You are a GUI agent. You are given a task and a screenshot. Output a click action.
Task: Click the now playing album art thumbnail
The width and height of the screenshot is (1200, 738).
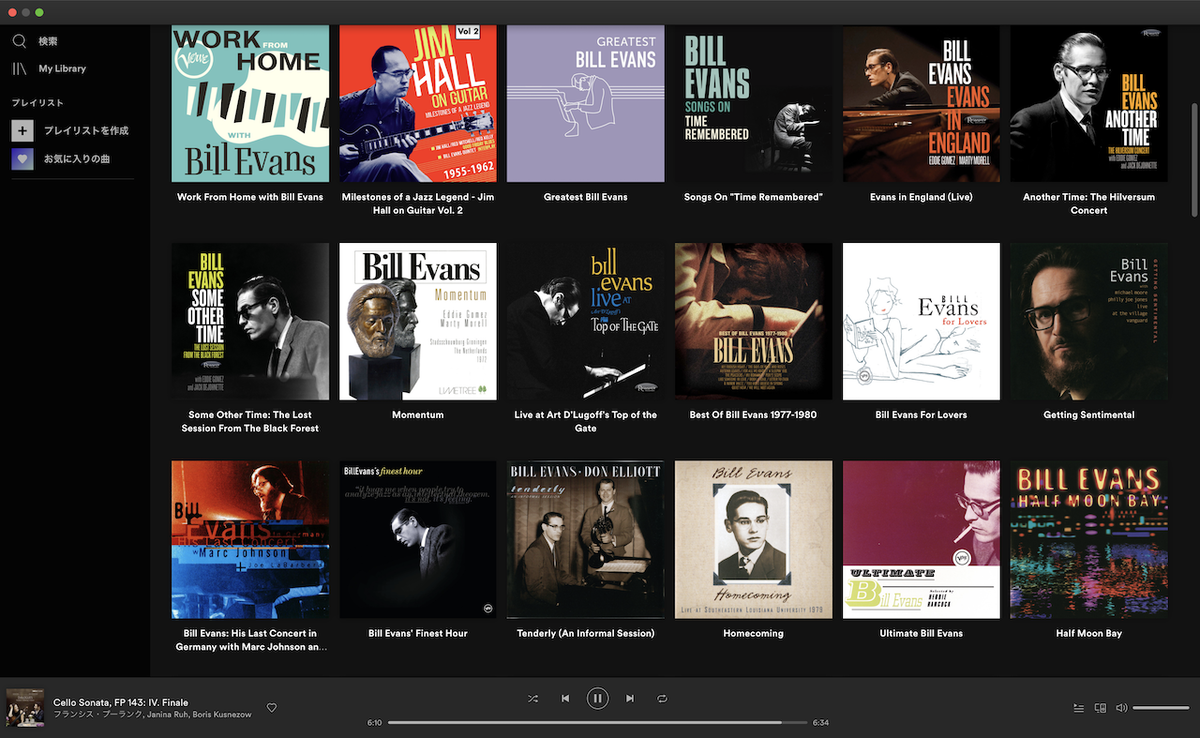tap(25, 707)
